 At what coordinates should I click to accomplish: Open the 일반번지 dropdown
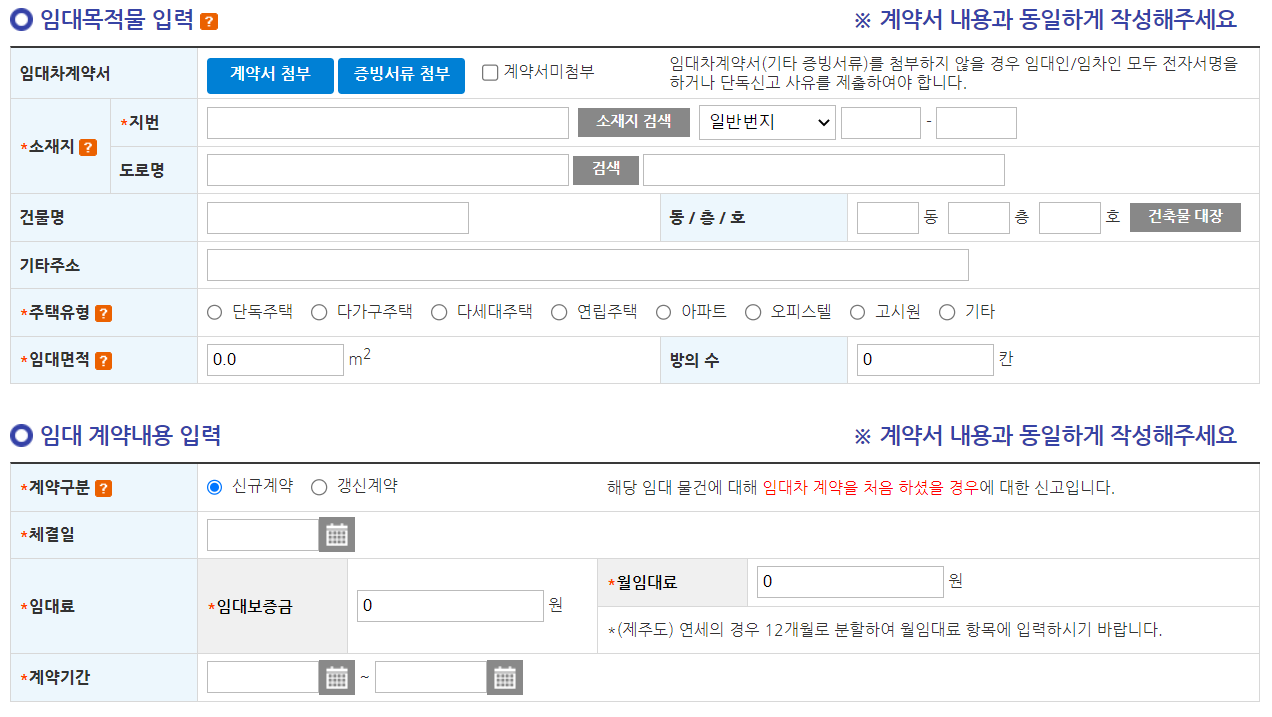click(766, 122)
